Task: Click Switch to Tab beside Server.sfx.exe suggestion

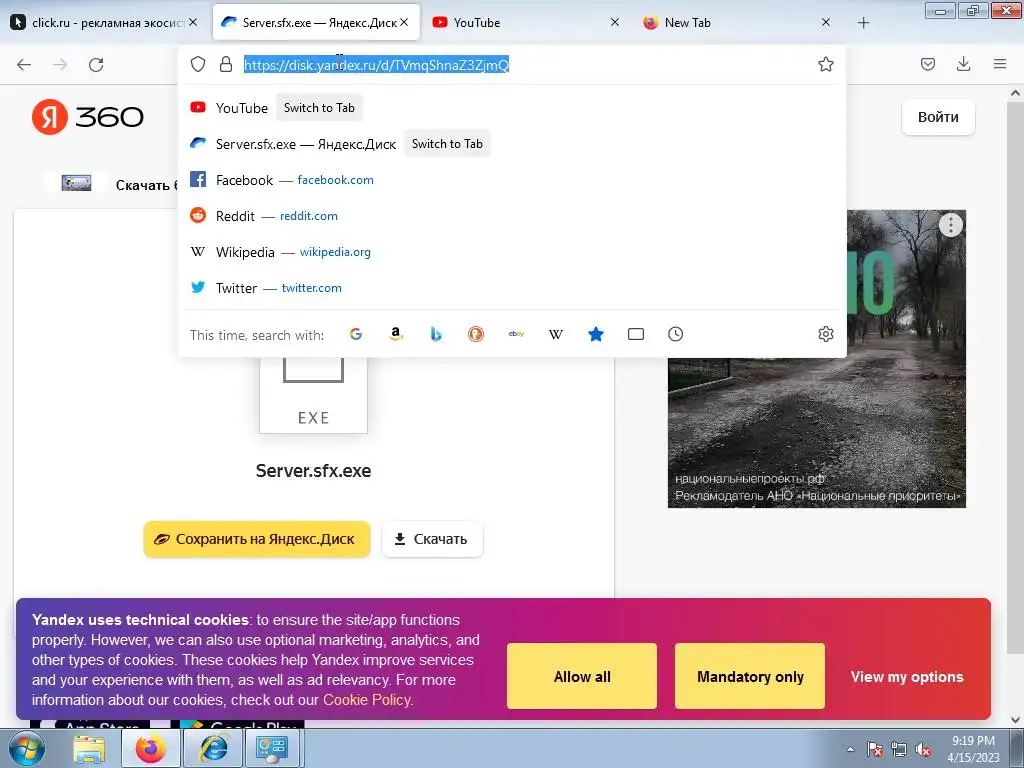Action: tap(447, 144)
